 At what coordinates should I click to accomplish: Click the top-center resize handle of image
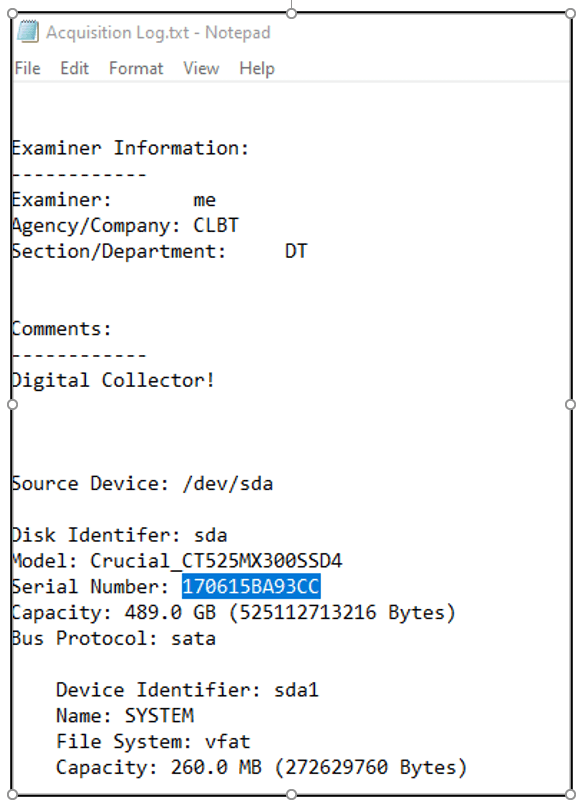pyautogui.click(x=291, y=13)
